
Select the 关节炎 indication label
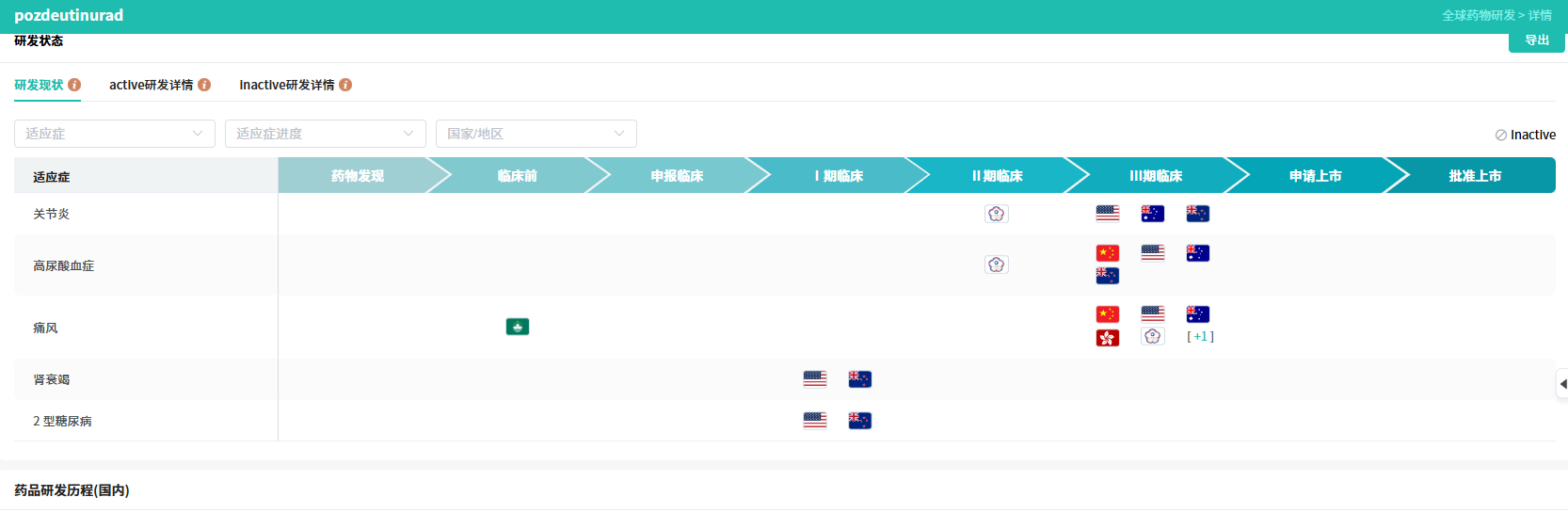tap(52, 214)
